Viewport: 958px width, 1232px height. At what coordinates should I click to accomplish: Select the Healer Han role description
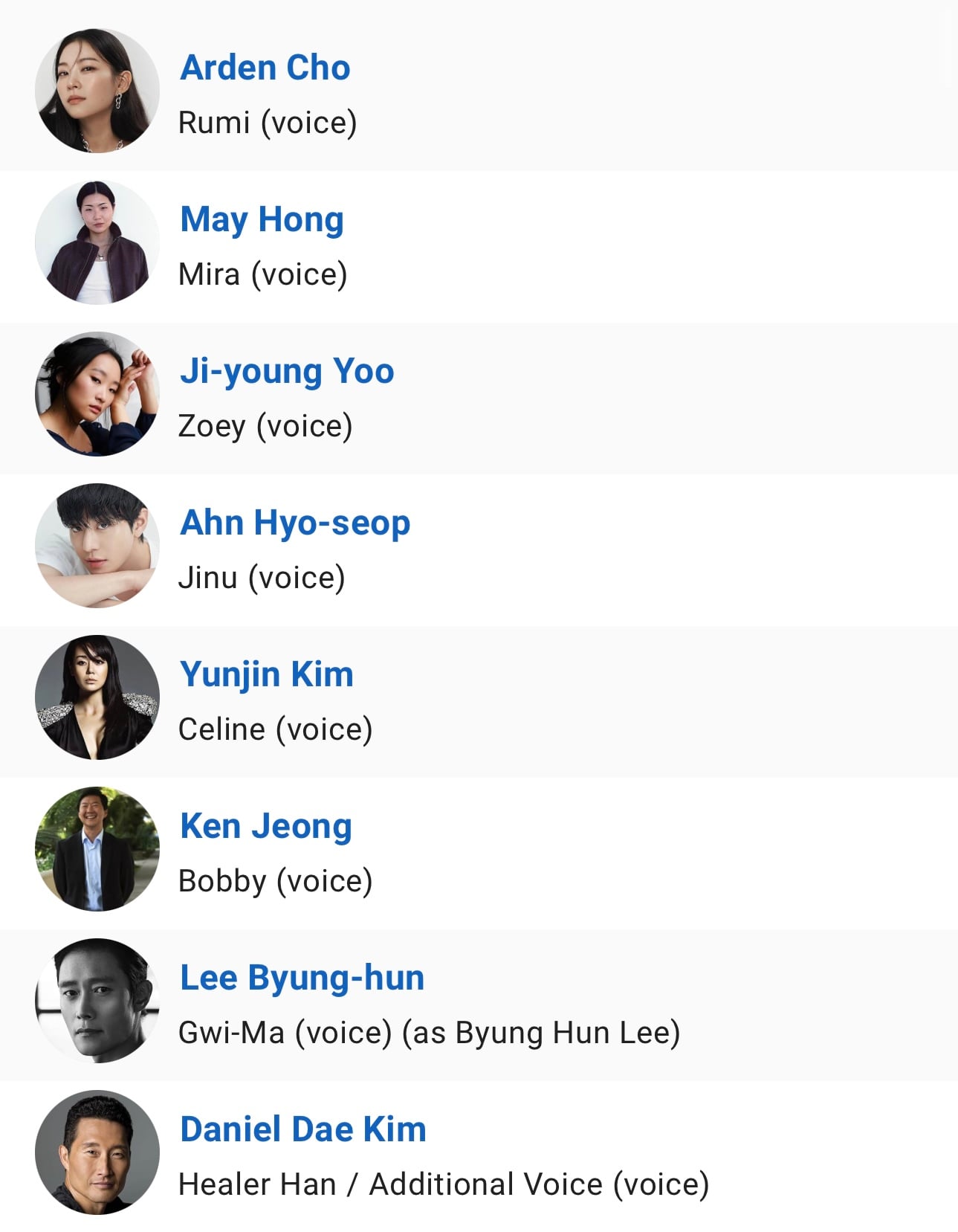[x=444, y=1184]
